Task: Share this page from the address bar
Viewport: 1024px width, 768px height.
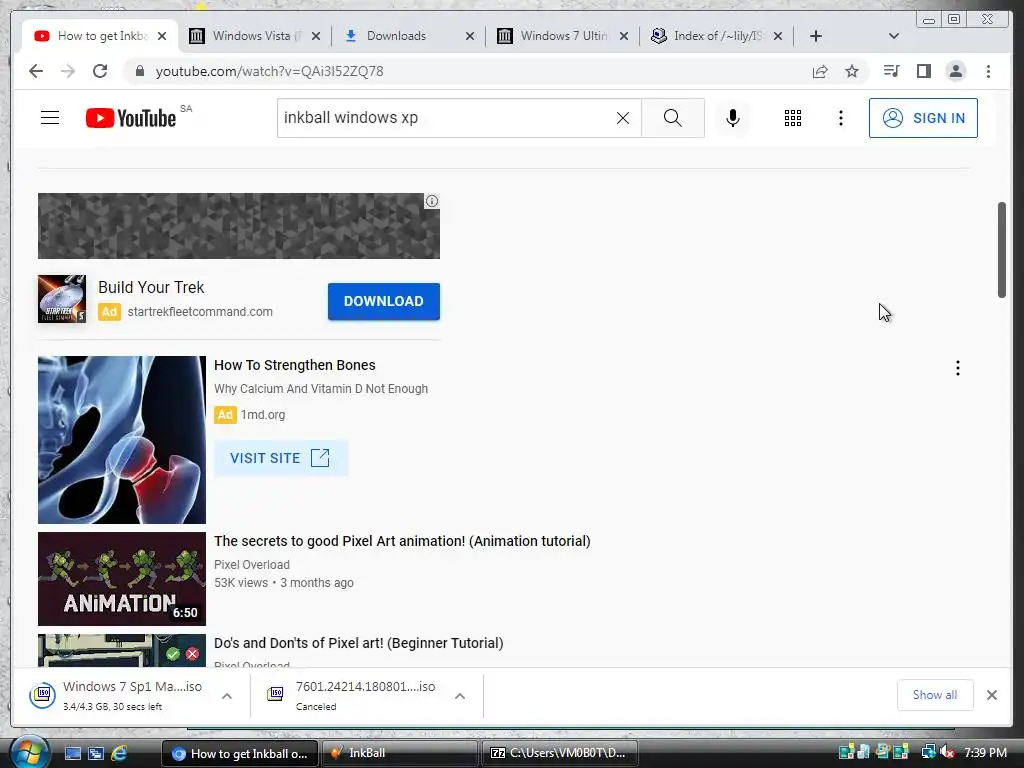Action: 820,71
